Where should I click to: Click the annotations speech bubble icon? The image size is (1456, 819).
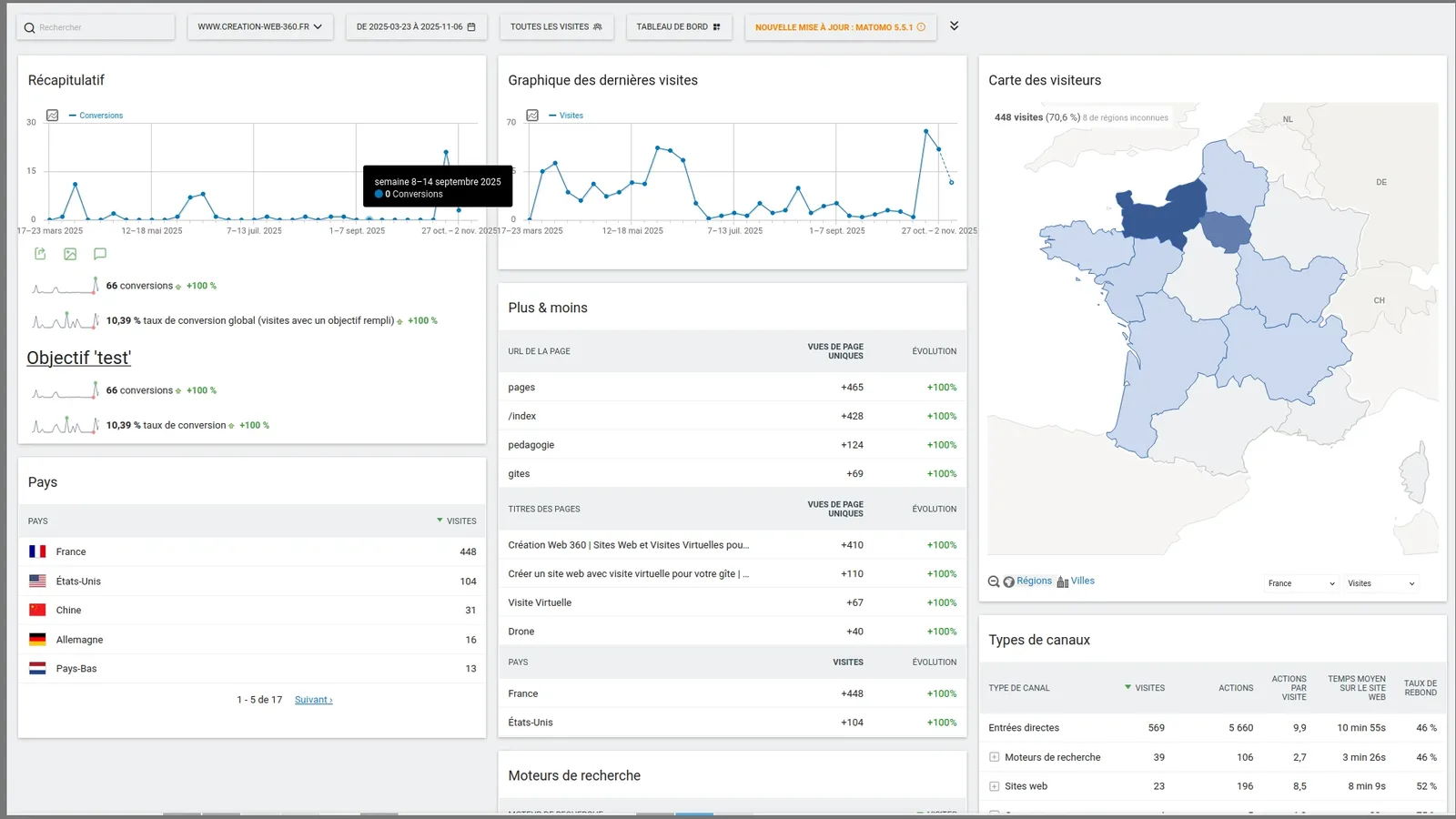click(100, 254)
